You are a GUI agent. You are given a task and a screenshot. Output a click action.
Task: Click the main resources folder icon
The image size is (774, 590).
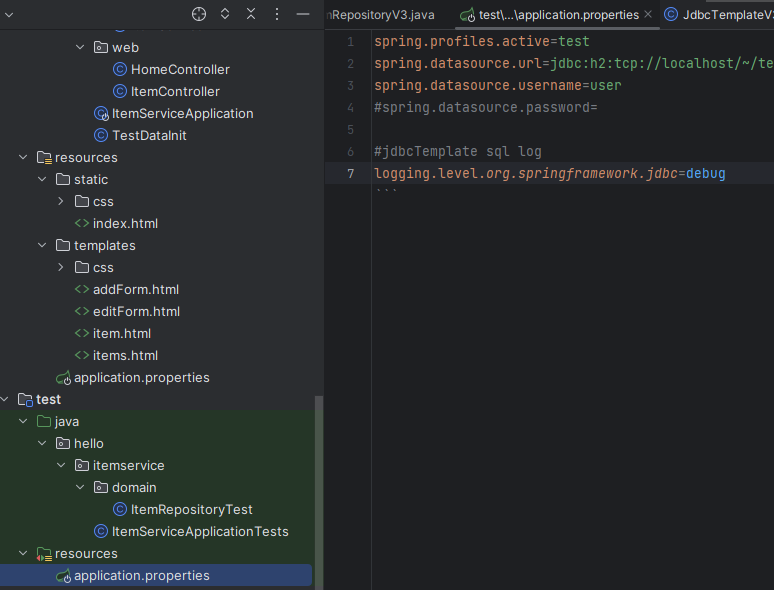click(x=44, y=158)
